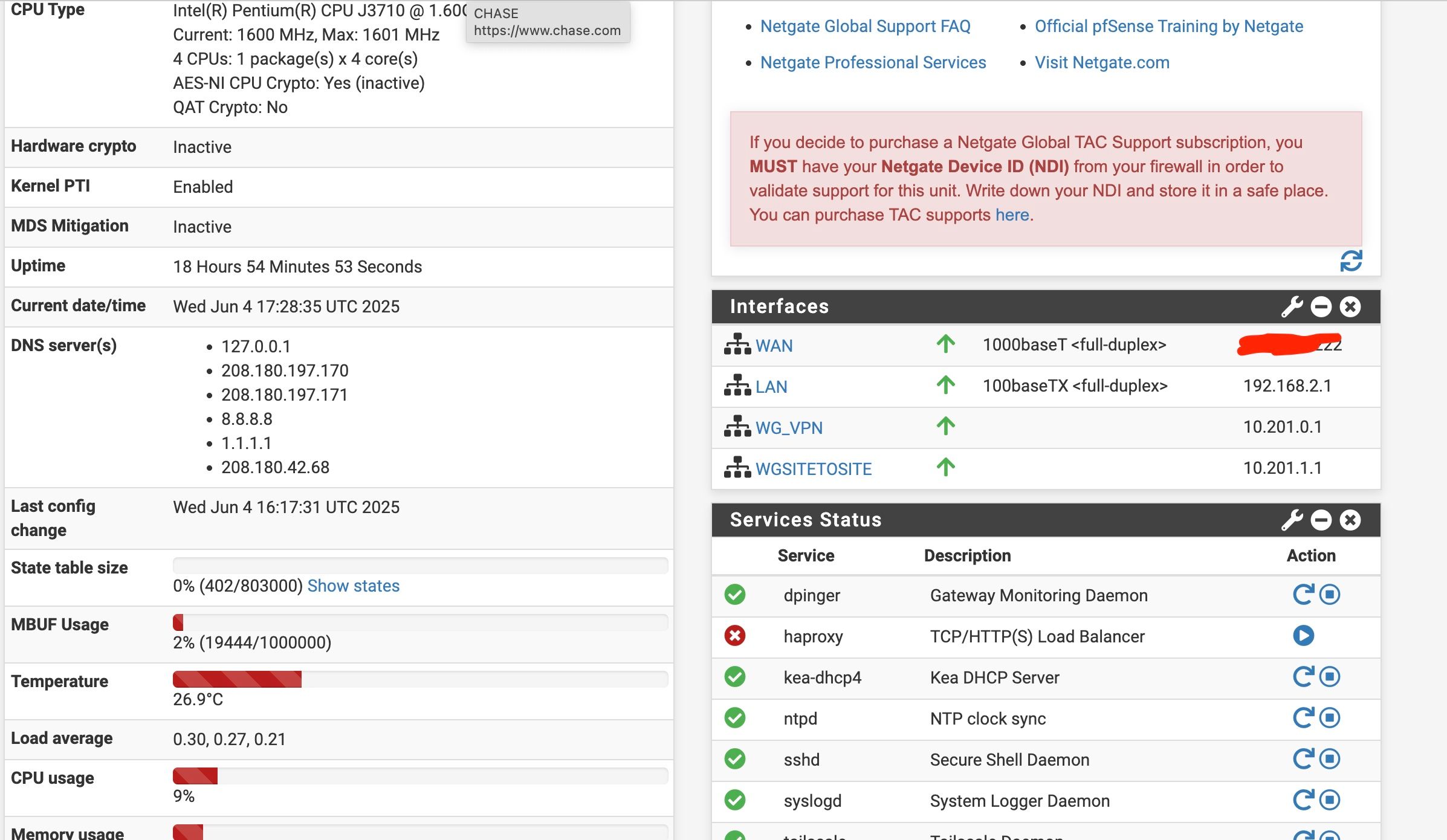Screen dimensions: 1447x840
Task: Restart the kea-dhcp4 service
Action: click(x=1303, y=677)
